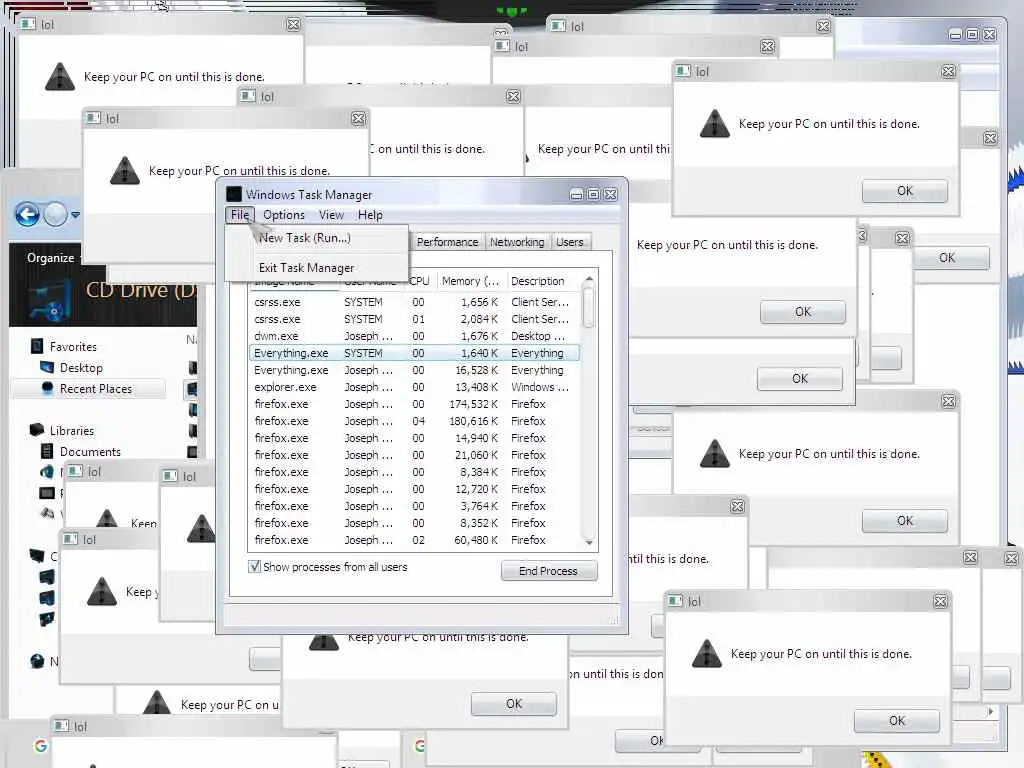Click lol dialog title icon overlapping Explorer toolbar
Screen dimensions: 1024x768
click(93, 118)
